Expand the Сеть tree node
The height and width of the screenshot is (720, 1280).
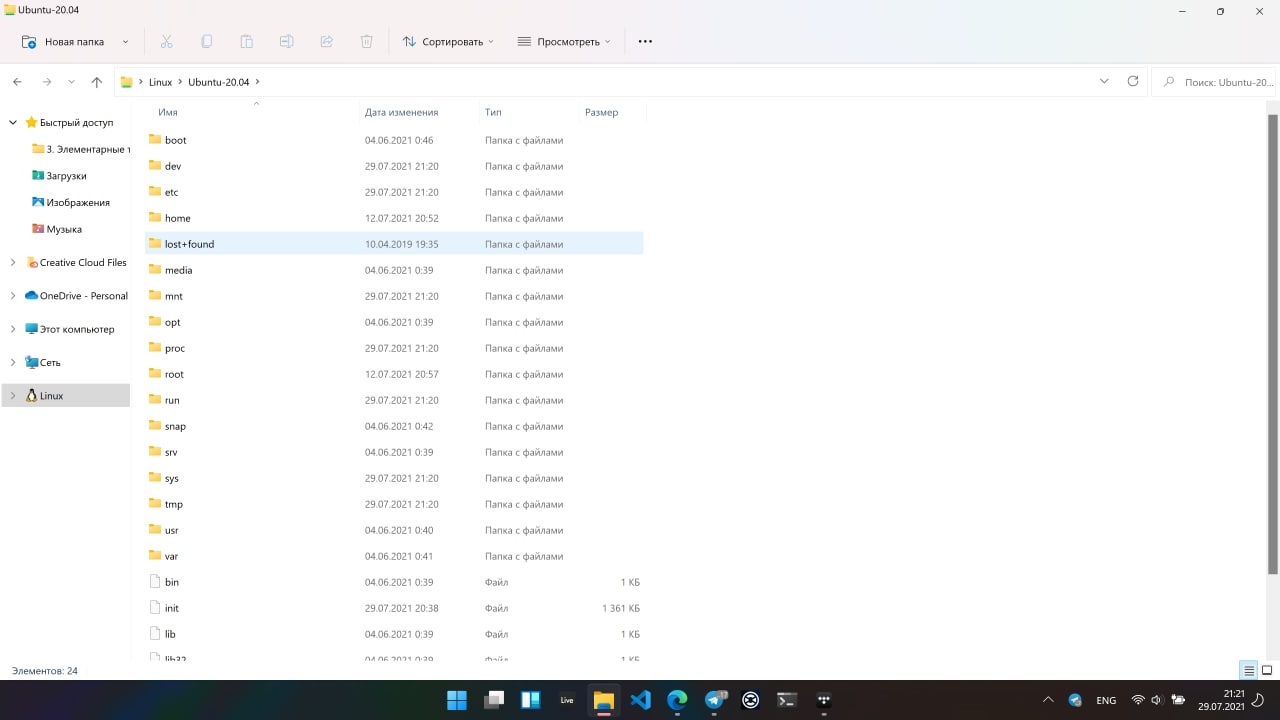13,362
